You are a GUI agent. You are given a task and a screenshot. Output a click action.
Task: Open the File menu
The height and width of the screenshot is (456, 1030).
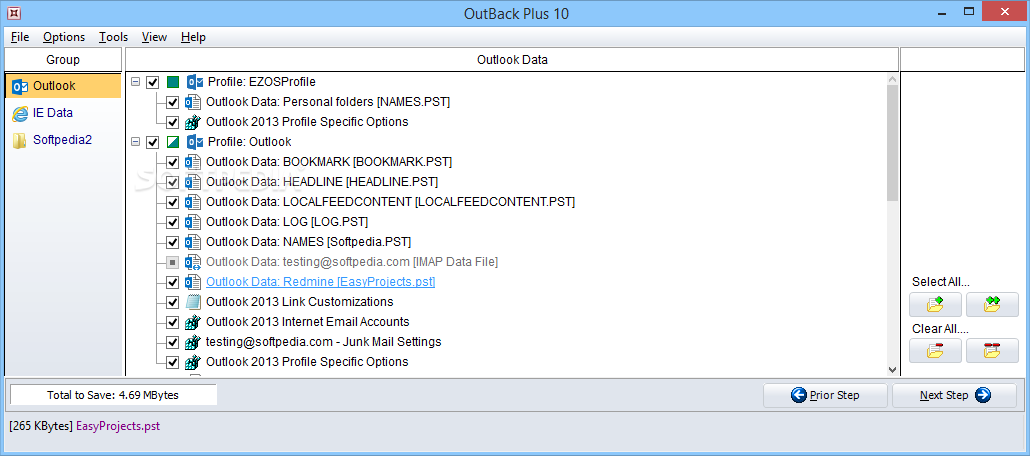click(x=20, y=37)
